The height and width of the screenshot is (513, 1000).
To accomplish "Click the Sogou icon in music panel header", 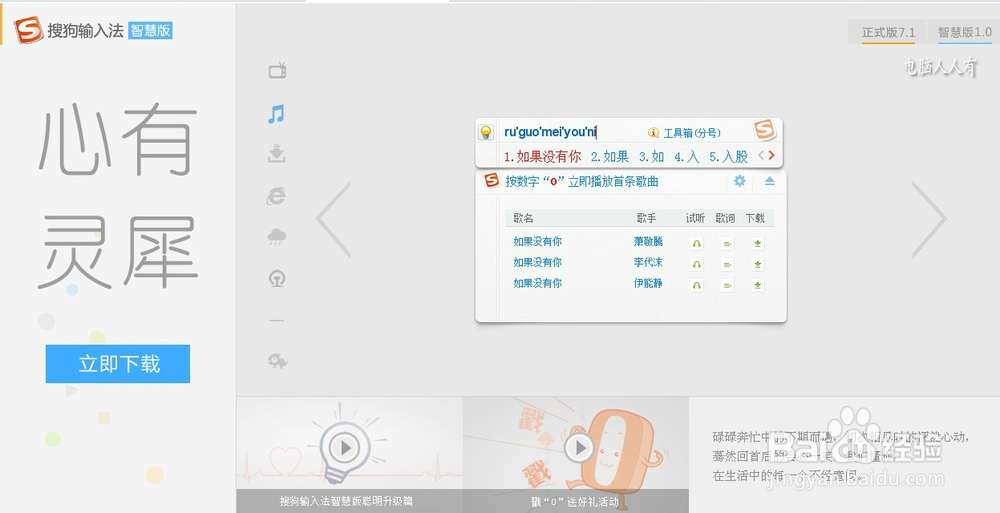I will coord(491,181).
